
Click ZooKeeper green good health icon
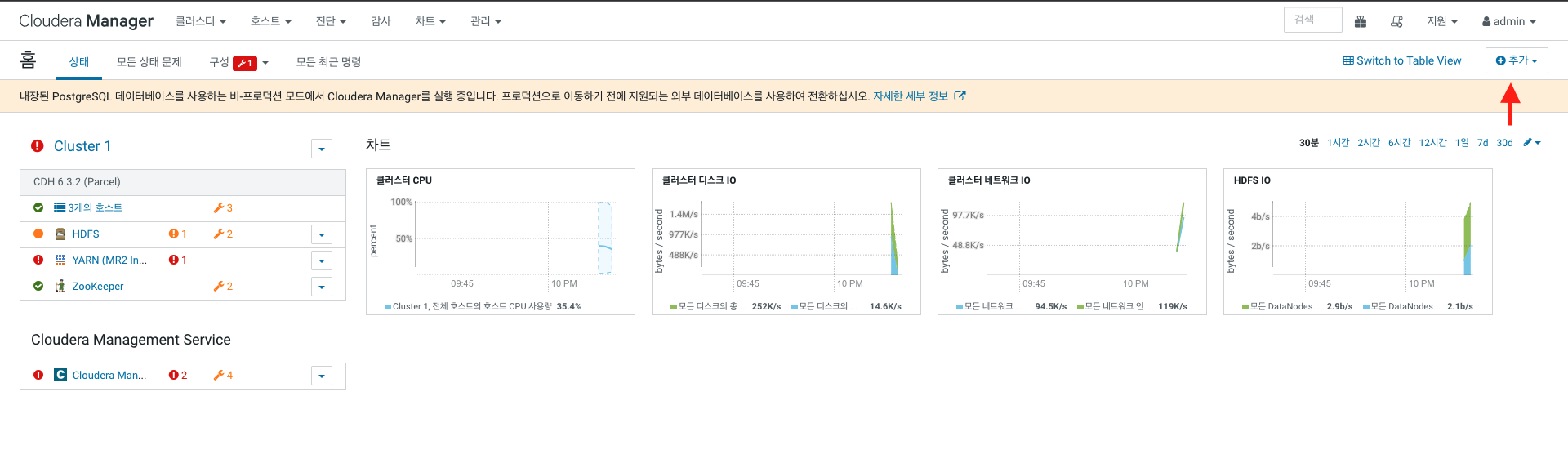[x=38, y=286]
